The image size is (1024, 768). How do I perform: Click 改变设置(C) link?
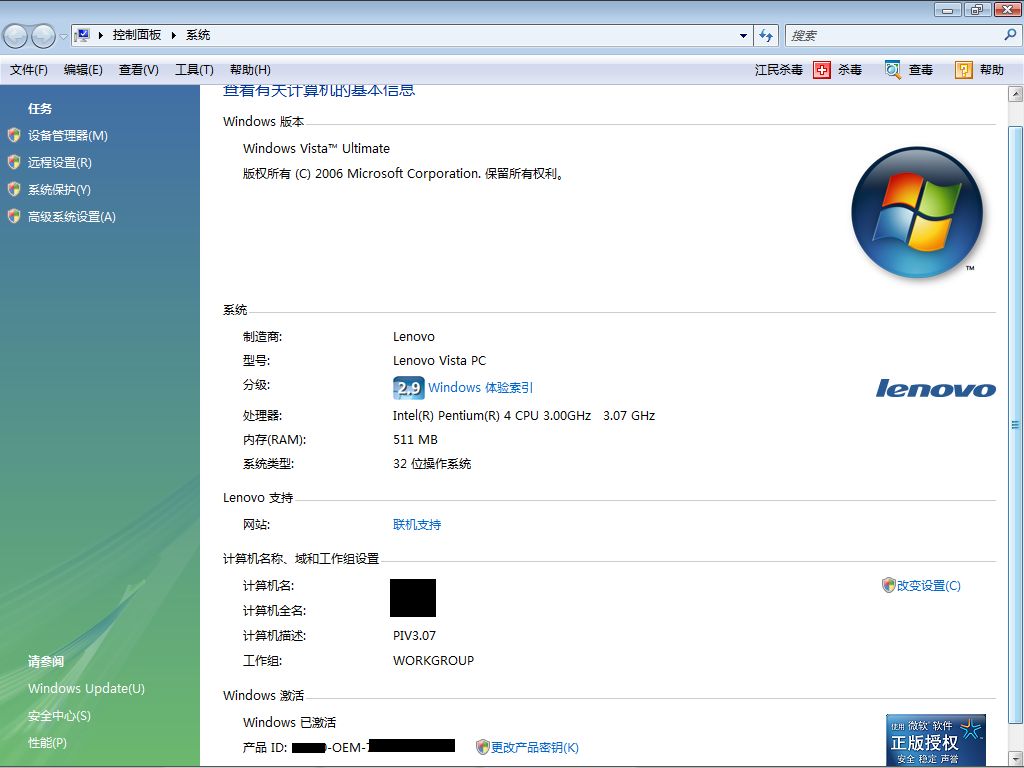[929, 586]
